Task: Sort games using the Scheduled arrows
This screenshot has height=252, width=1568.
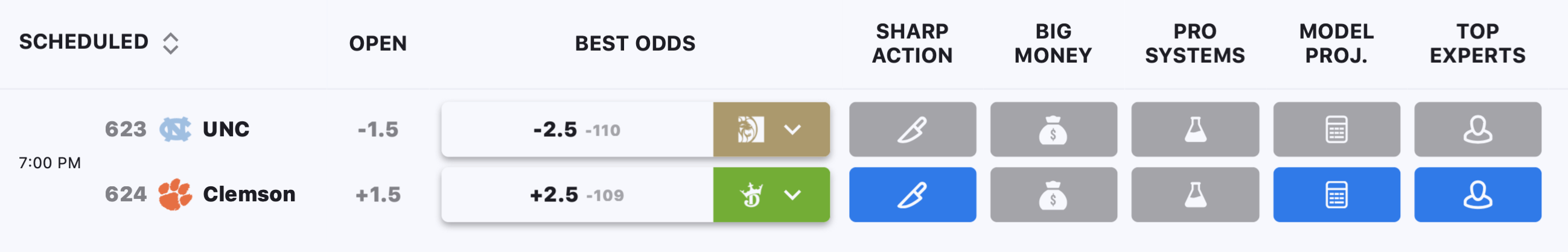Action: (x=170, y=43)
